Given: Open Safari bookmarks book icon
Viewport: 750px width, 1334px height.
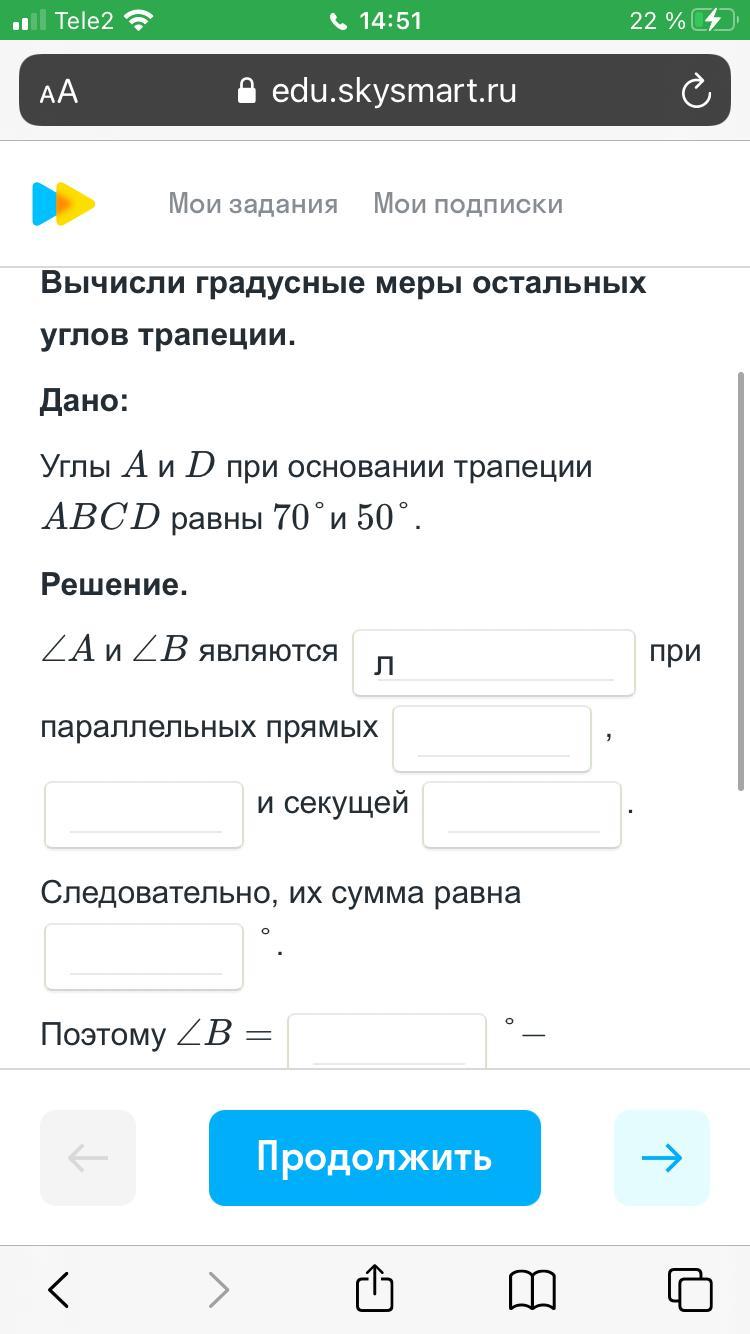Looking at the screenshot, I should pyautogui.click(x=532, y=1290).
